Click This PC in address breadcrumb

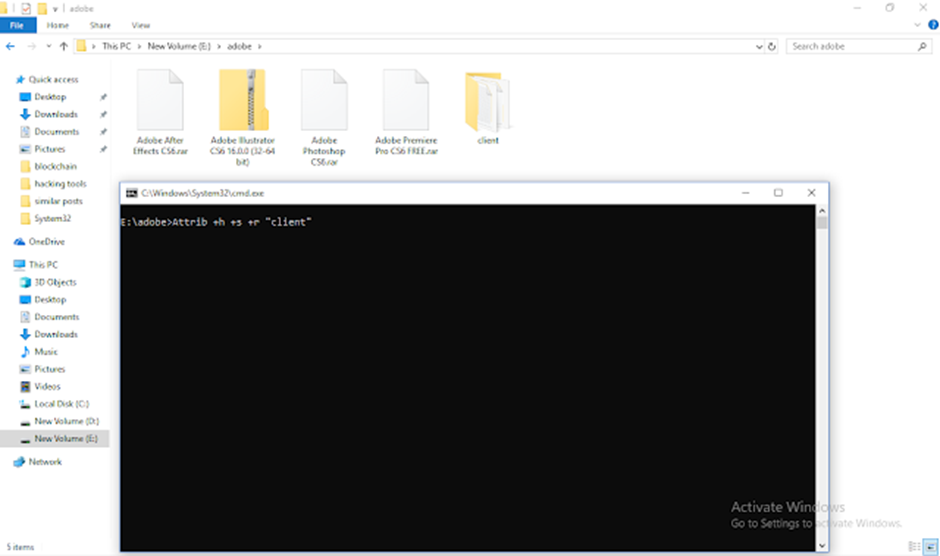(x=116, y=46)
